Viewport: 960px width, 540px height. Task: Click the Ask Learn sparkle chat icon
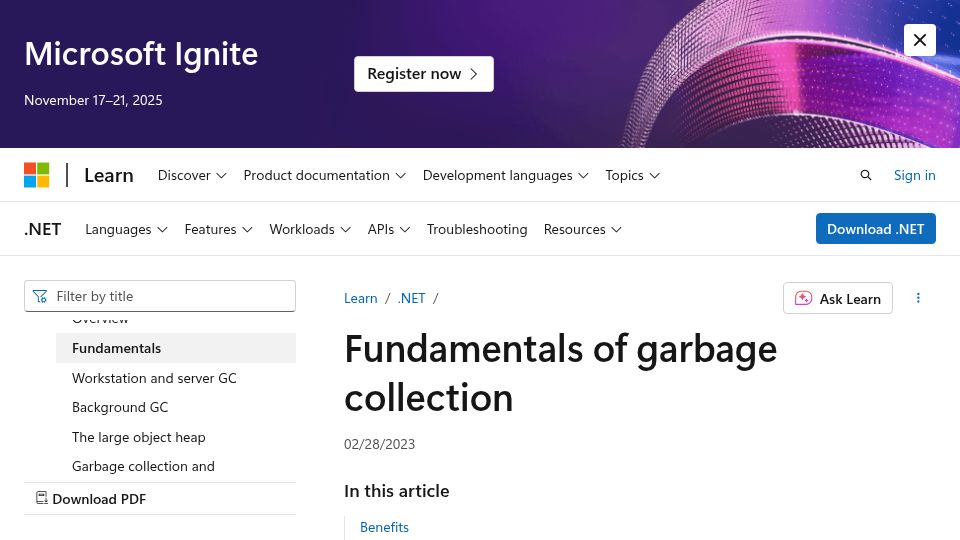point(803,298)
